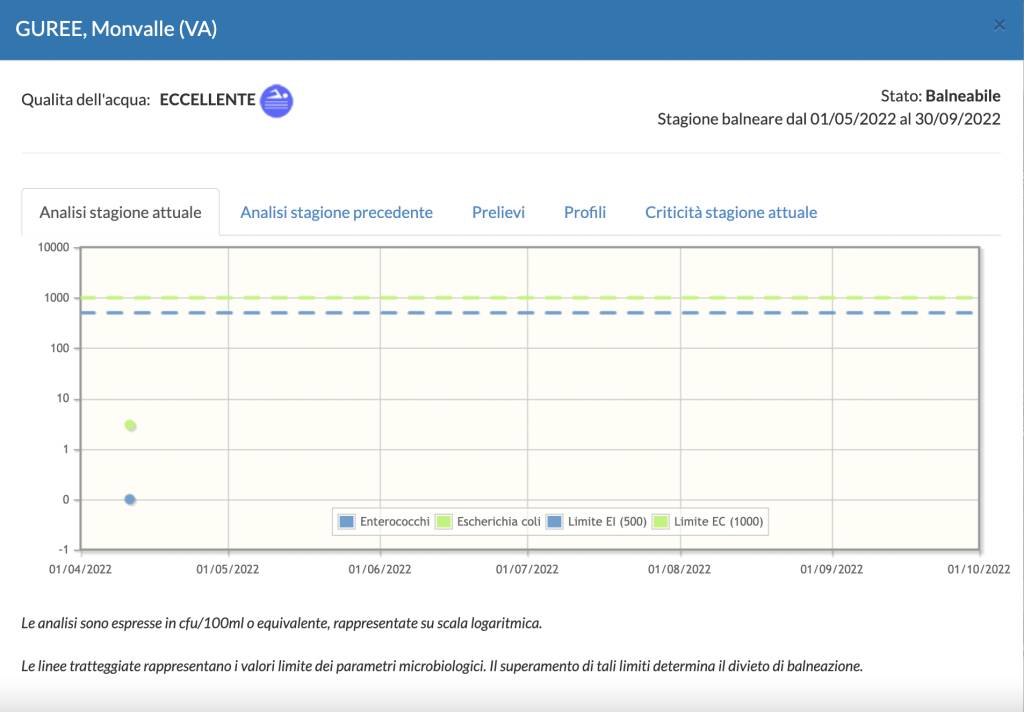1024x712 pixels.
Task: Click the Enterococchi blue legend swatch
Action: (x=347, y=521)
